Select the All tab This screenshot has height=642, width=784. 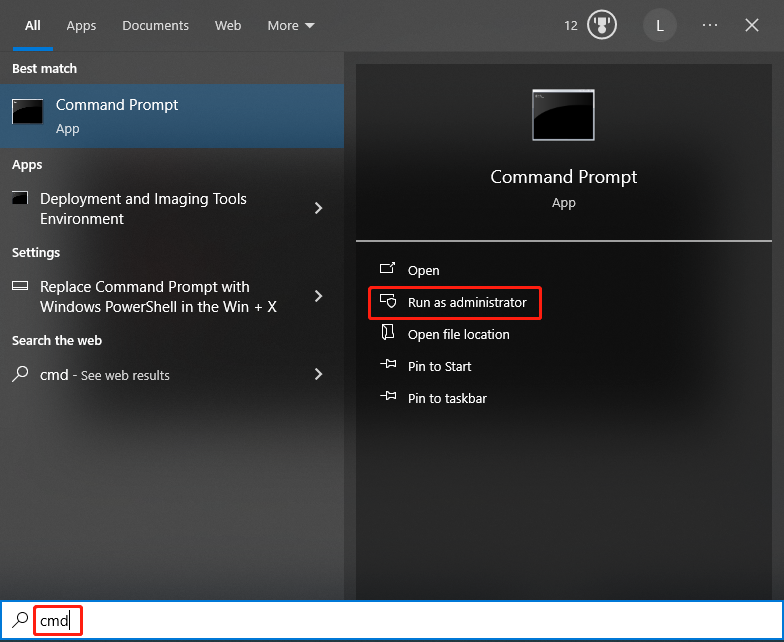pyautogui.click(x=32, y=26)
